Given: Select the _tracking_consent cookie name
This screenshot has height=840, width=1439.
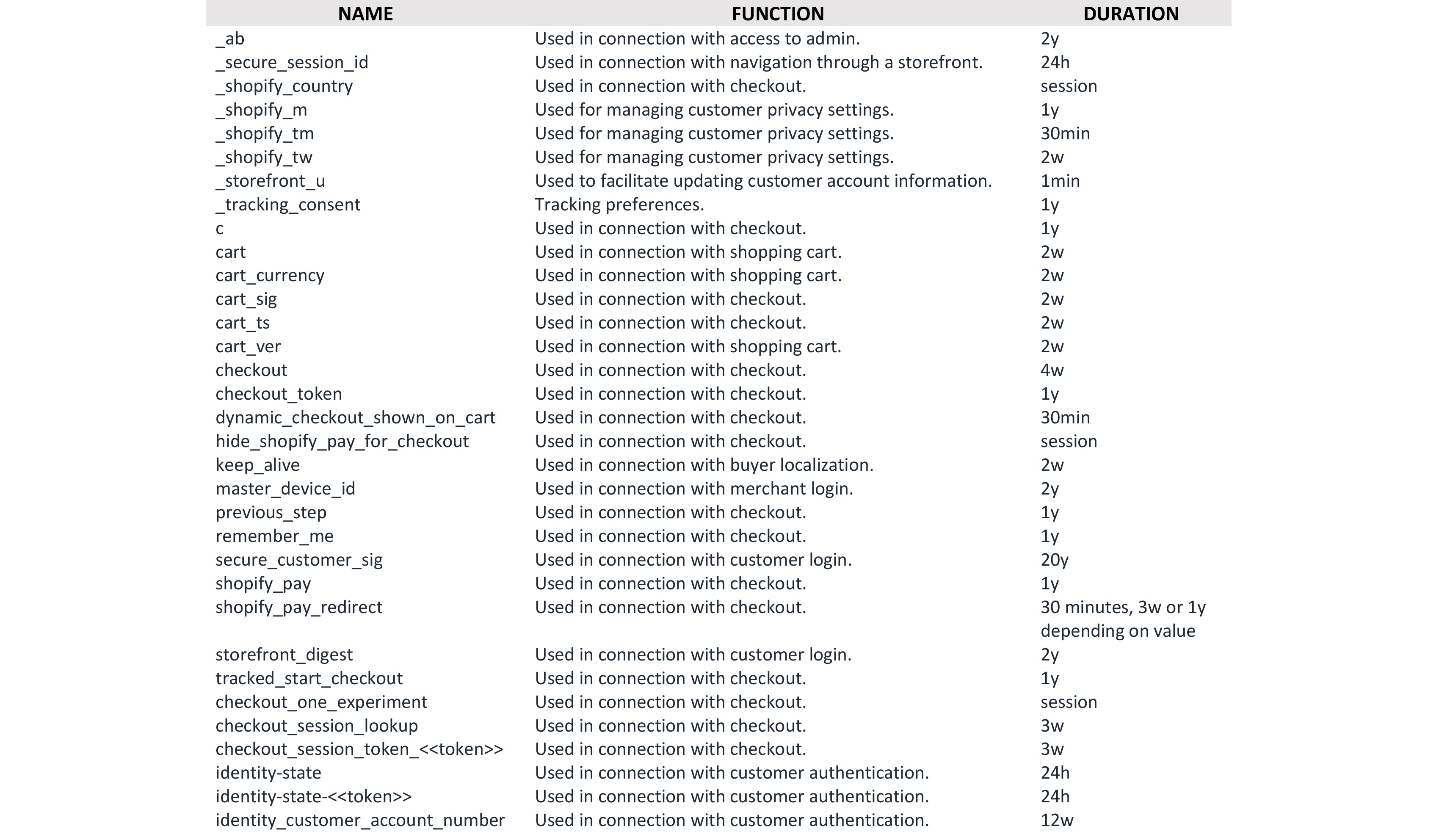Looking at the screenshot, I should (x=288, y=204).
